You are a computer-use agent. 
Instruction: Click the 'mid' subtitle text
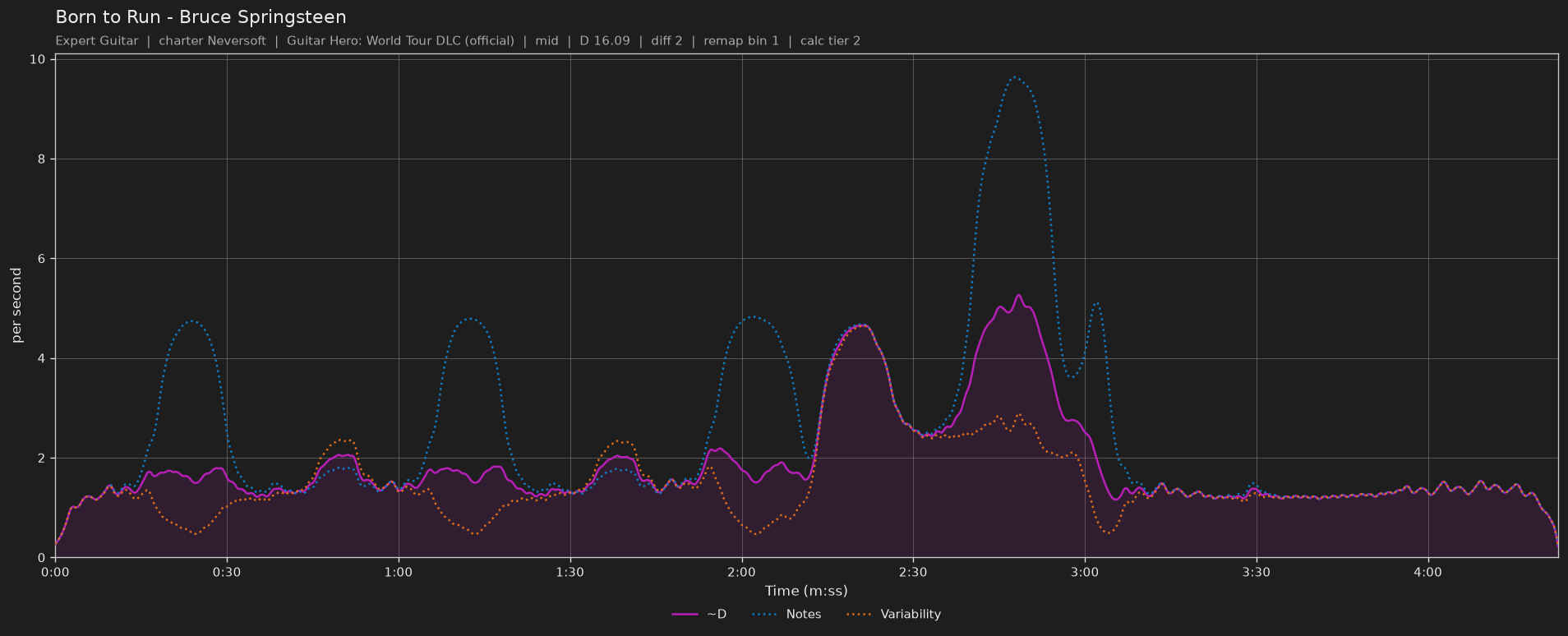[546, 41]
